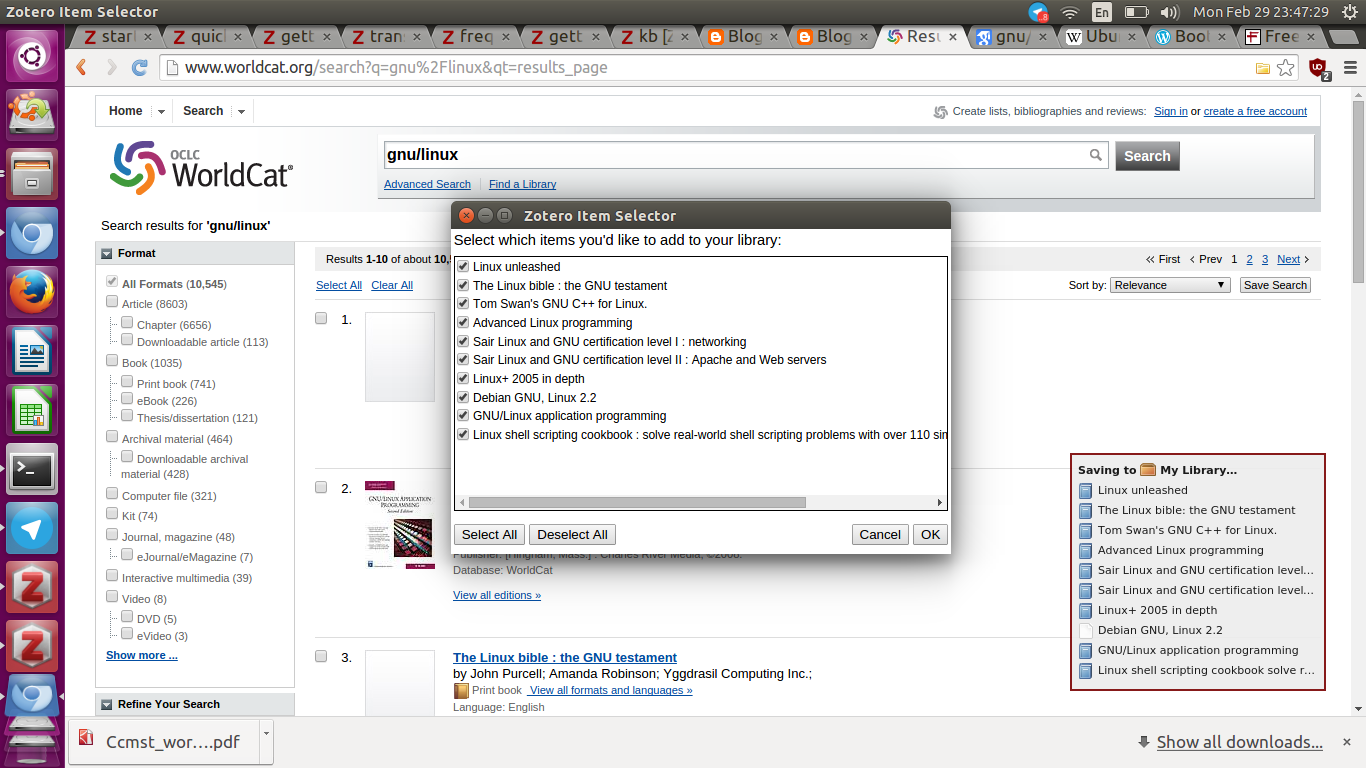This screenshot has height=768, width=1366.
Task: Switch to the Ubuntu Wikipedia tab
Action: 1100,37
